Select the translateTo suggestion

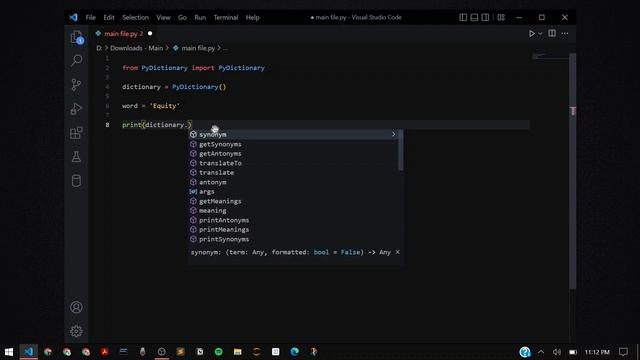[x=293, y=163]
